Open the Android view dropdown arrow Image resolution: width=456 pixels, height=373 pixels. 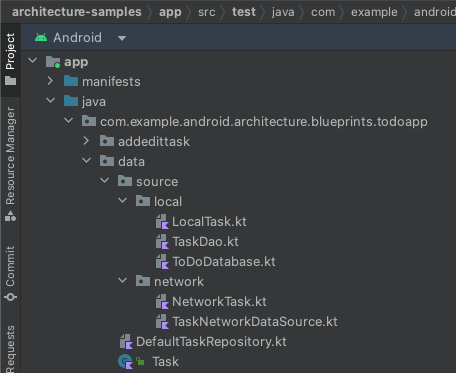coord(122,38)
